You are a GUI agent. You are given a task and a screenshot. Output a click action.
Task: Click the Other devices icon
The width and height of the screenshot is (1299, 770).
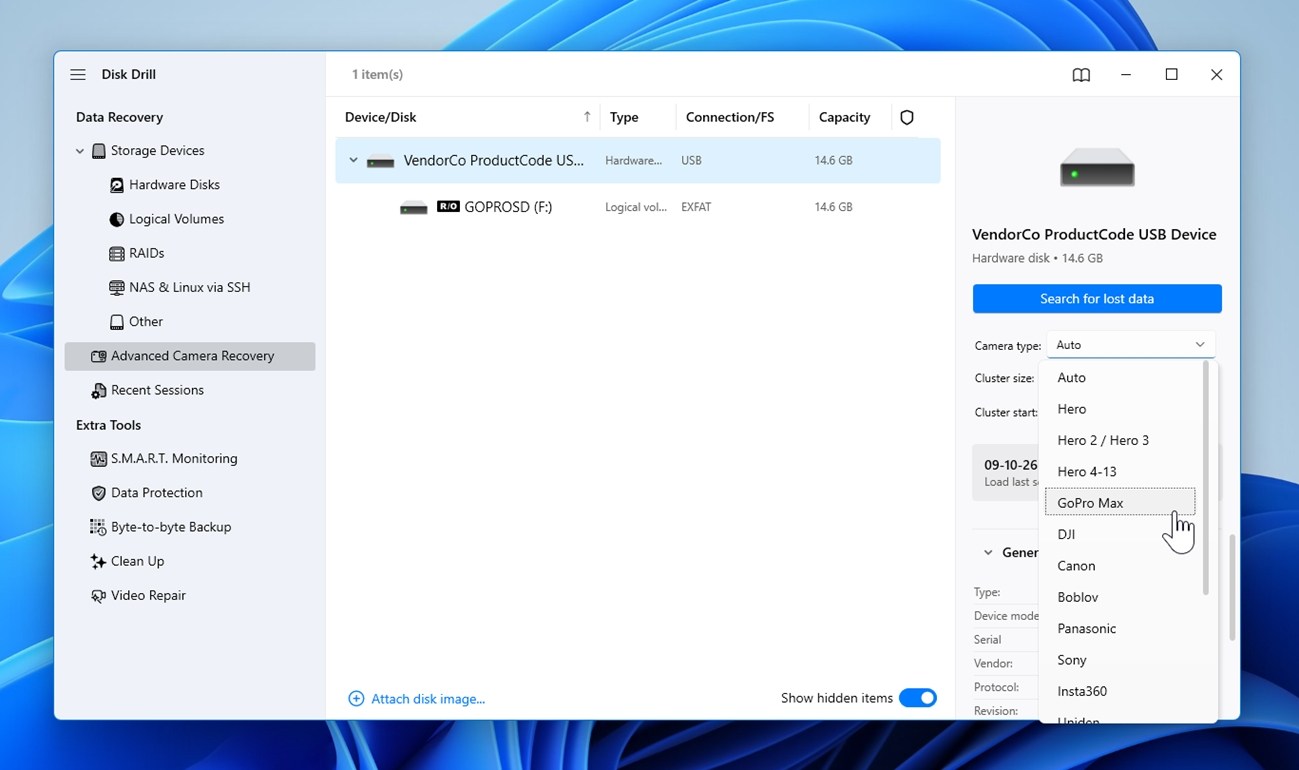tap(117, 322)
